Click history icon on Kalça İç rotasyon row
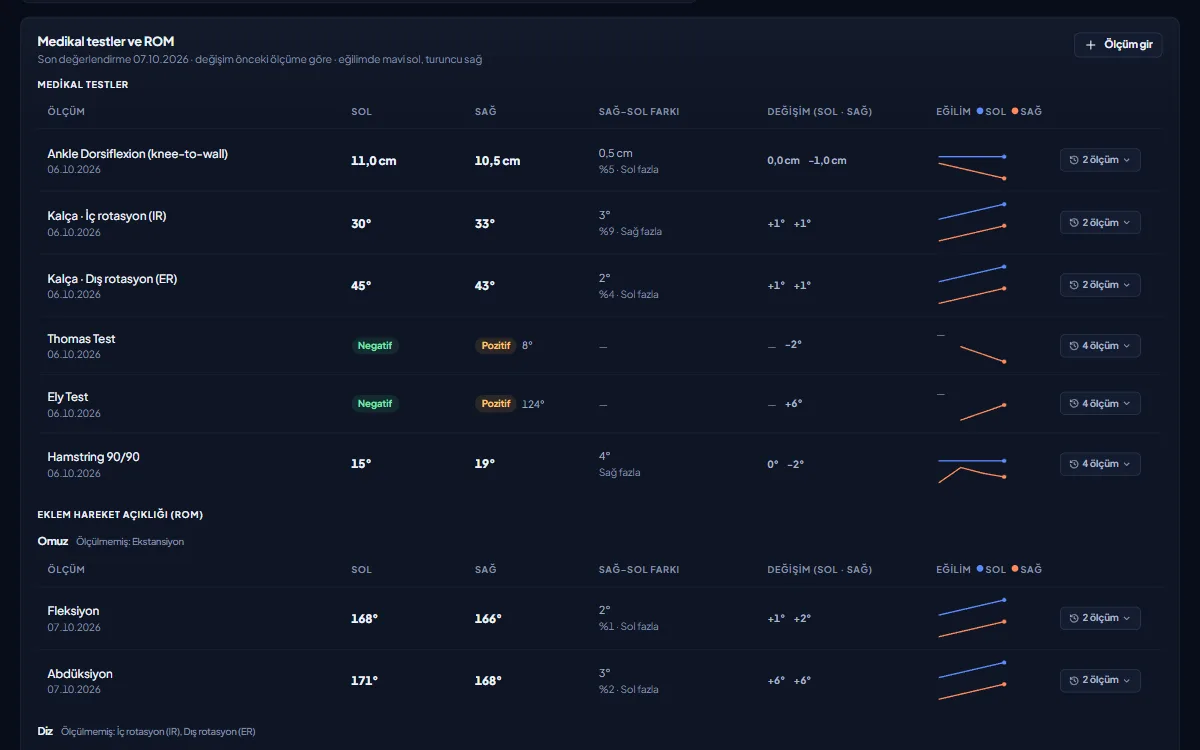 point(1074,223)
